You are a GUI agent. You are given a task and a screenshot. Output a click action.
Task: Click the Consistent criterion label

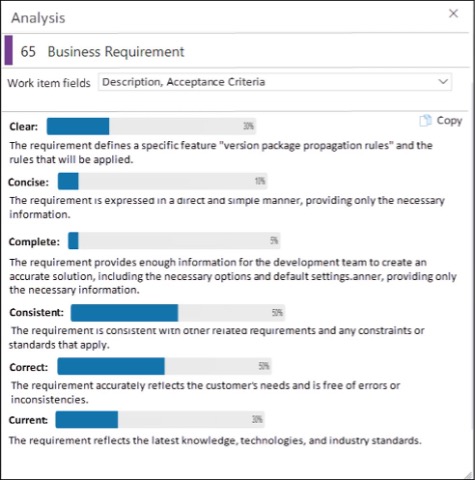click(36, 312)
